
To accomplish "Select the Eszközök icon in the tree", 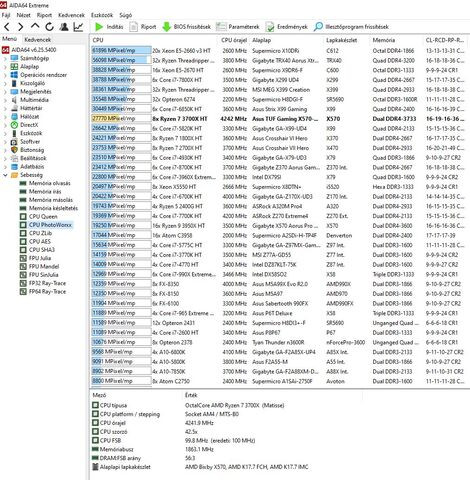I will click(x=14, y=133).
